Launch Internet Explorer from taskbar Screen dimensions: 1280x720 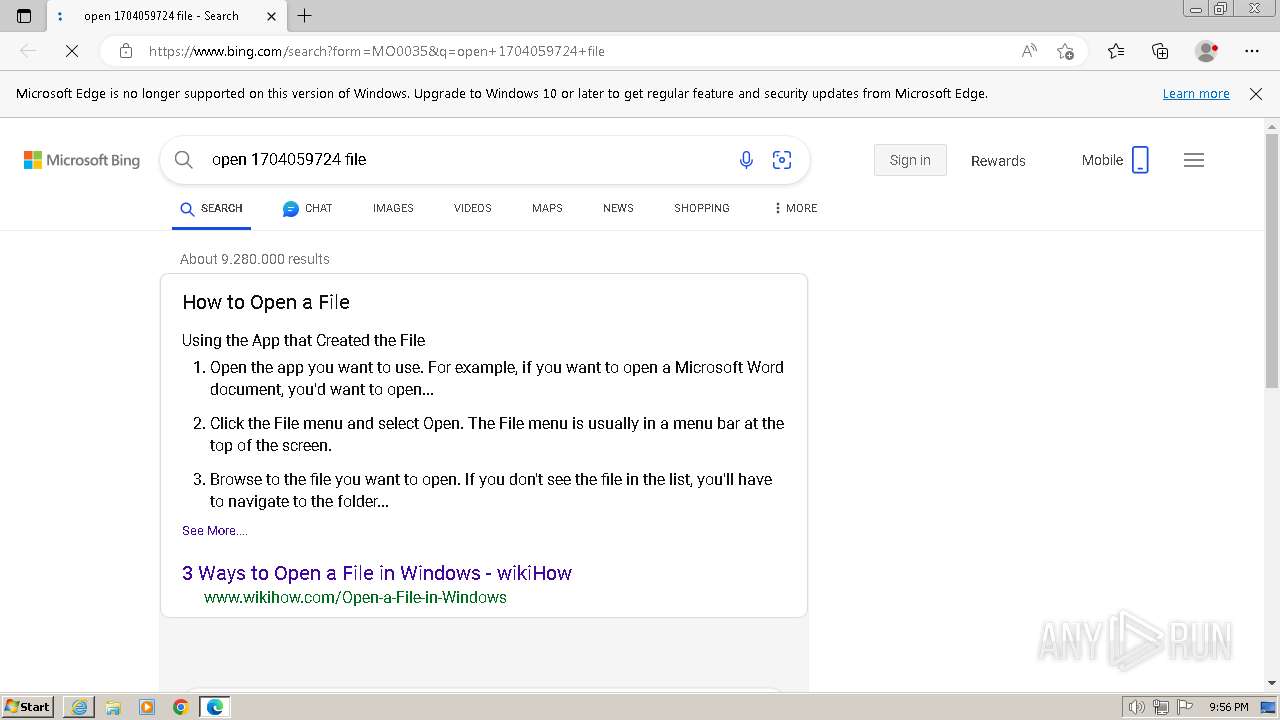click(x=79, y=707)
